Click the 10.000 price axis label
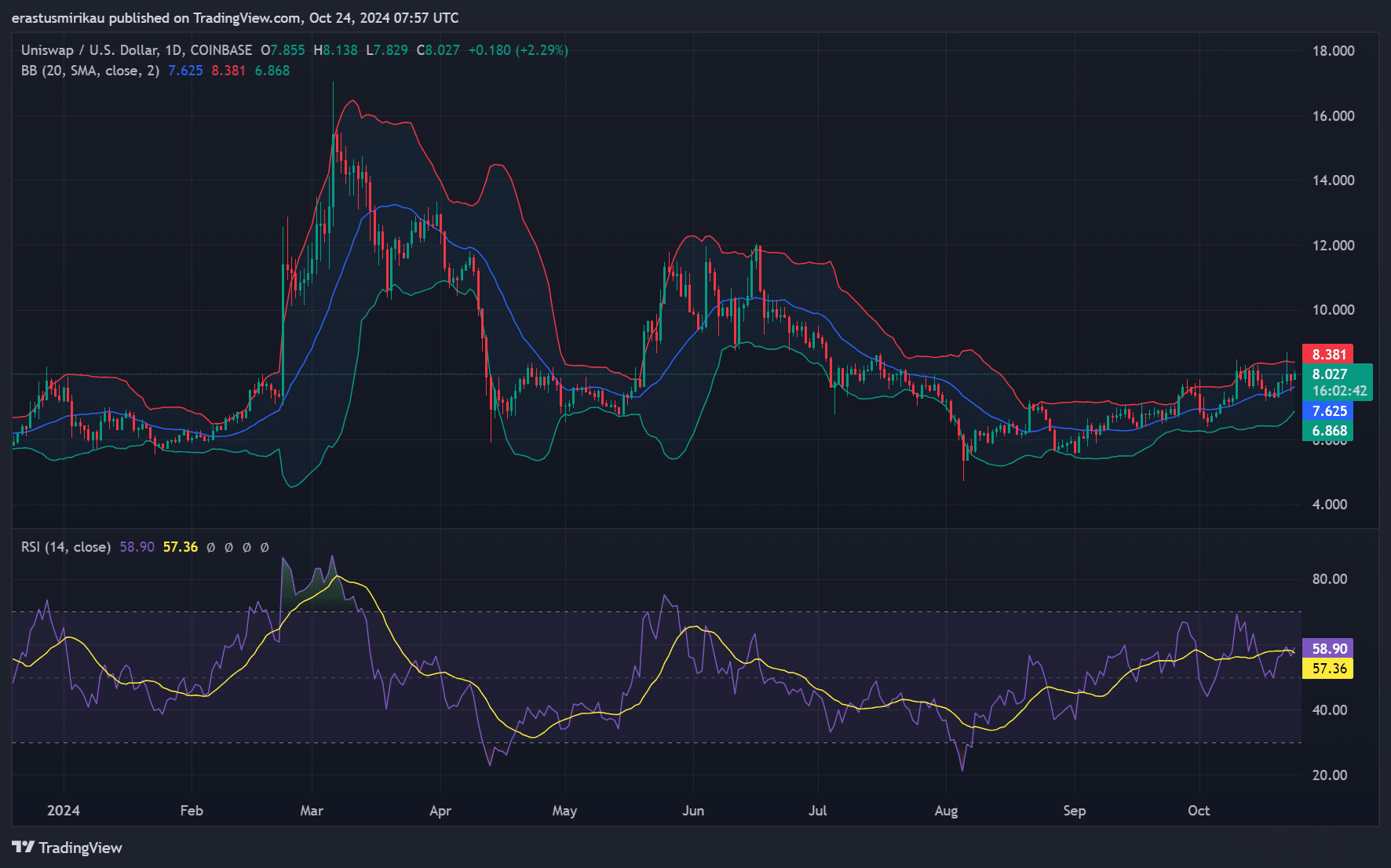This screenshot has width=1391, height=868. click(1333, 310)
